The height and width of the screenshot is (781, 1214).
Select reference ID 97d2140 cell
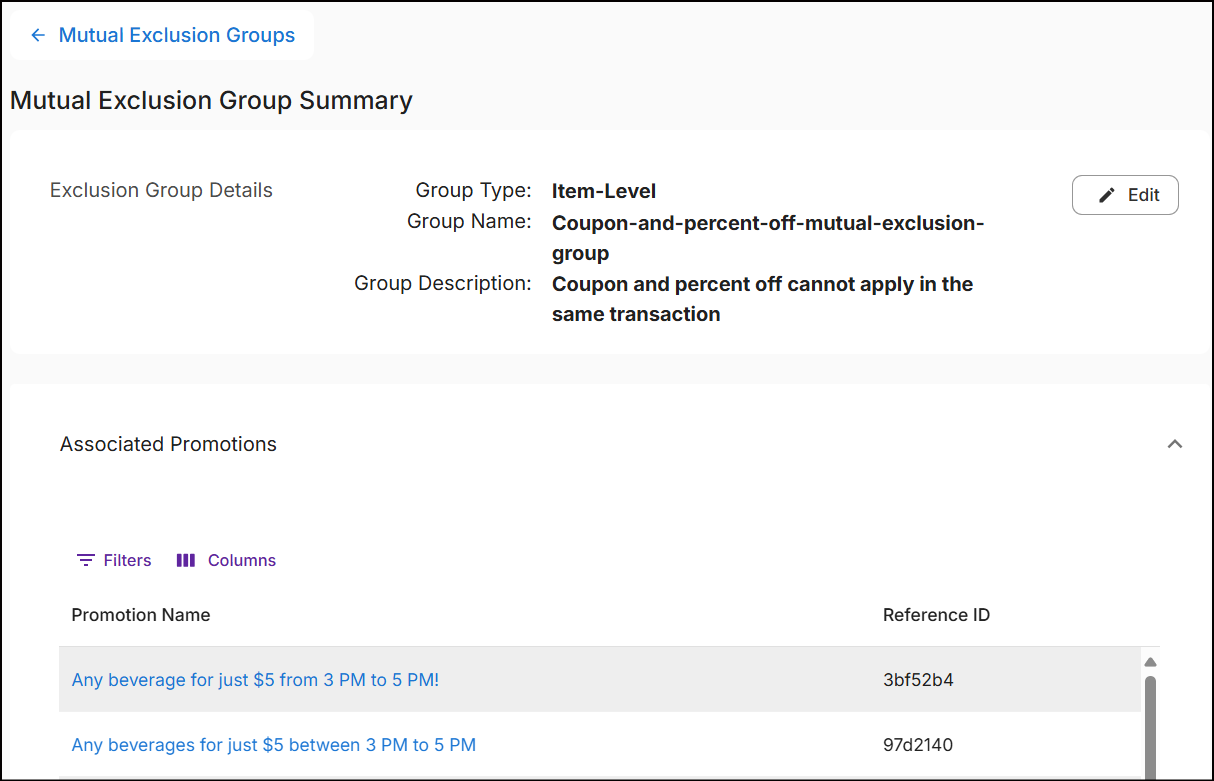click(918, 745)
